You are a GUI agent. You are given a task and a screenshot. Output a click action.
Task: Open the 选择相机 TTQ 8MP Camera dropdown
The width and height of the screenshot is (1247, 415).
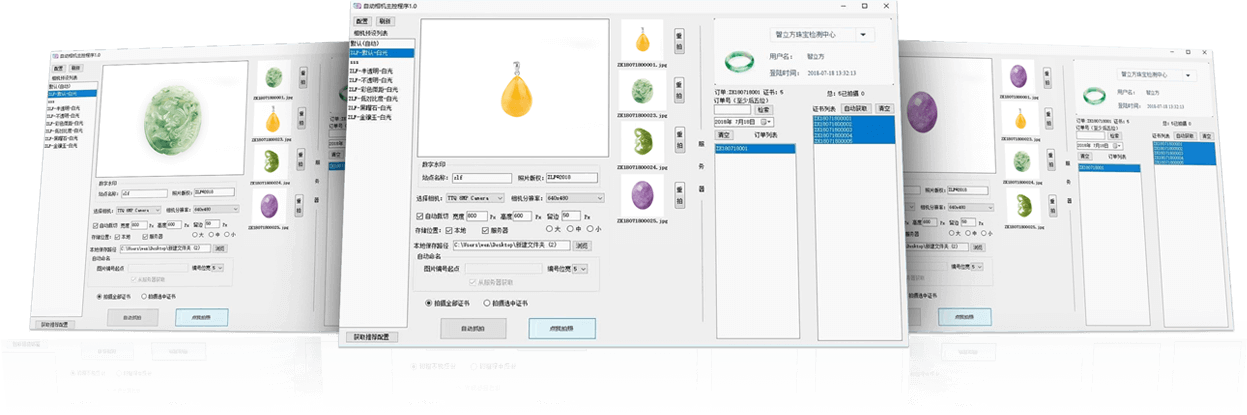point(474,199)
